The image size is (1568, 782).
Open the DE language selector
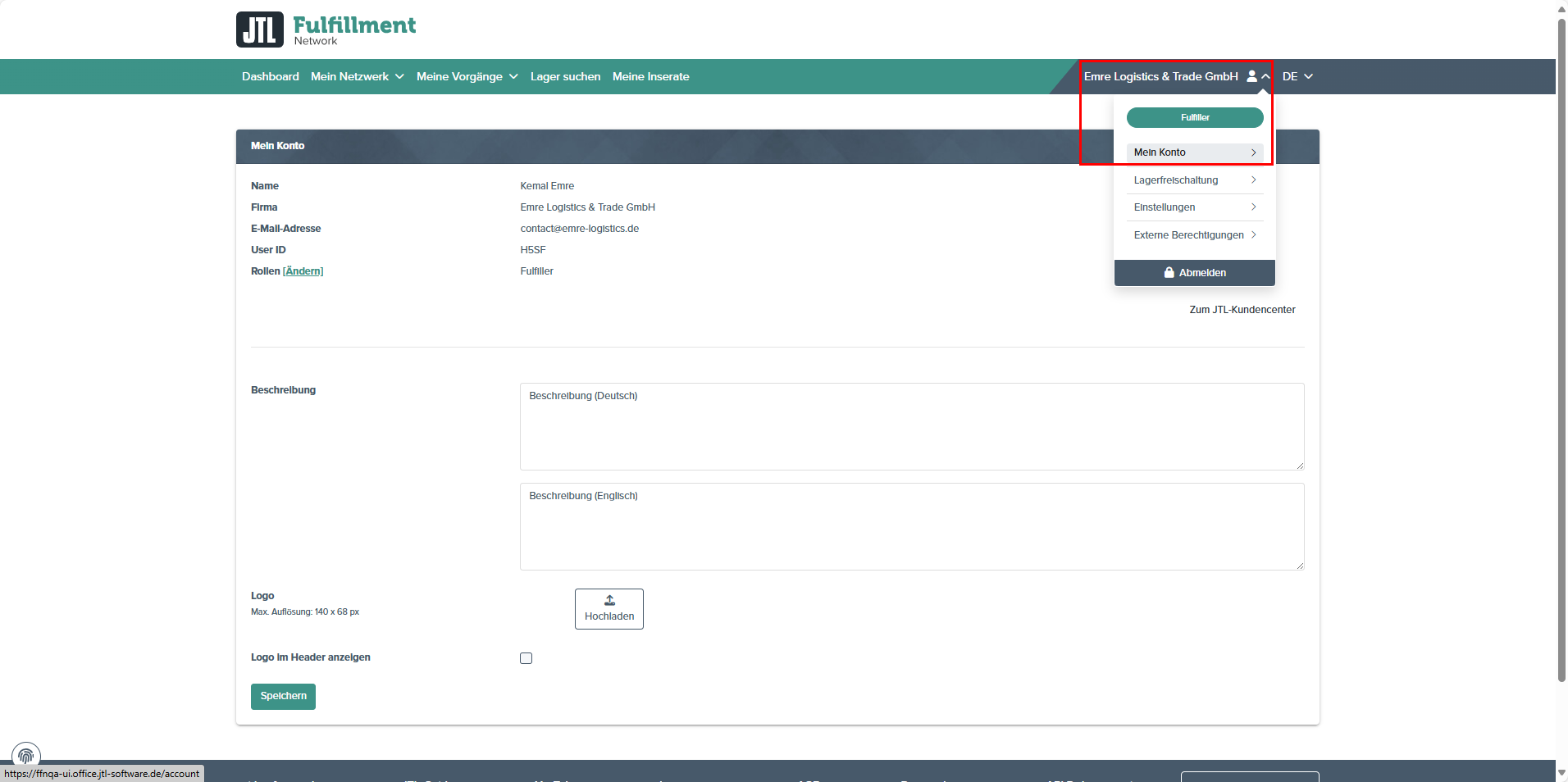[1297, 77]
